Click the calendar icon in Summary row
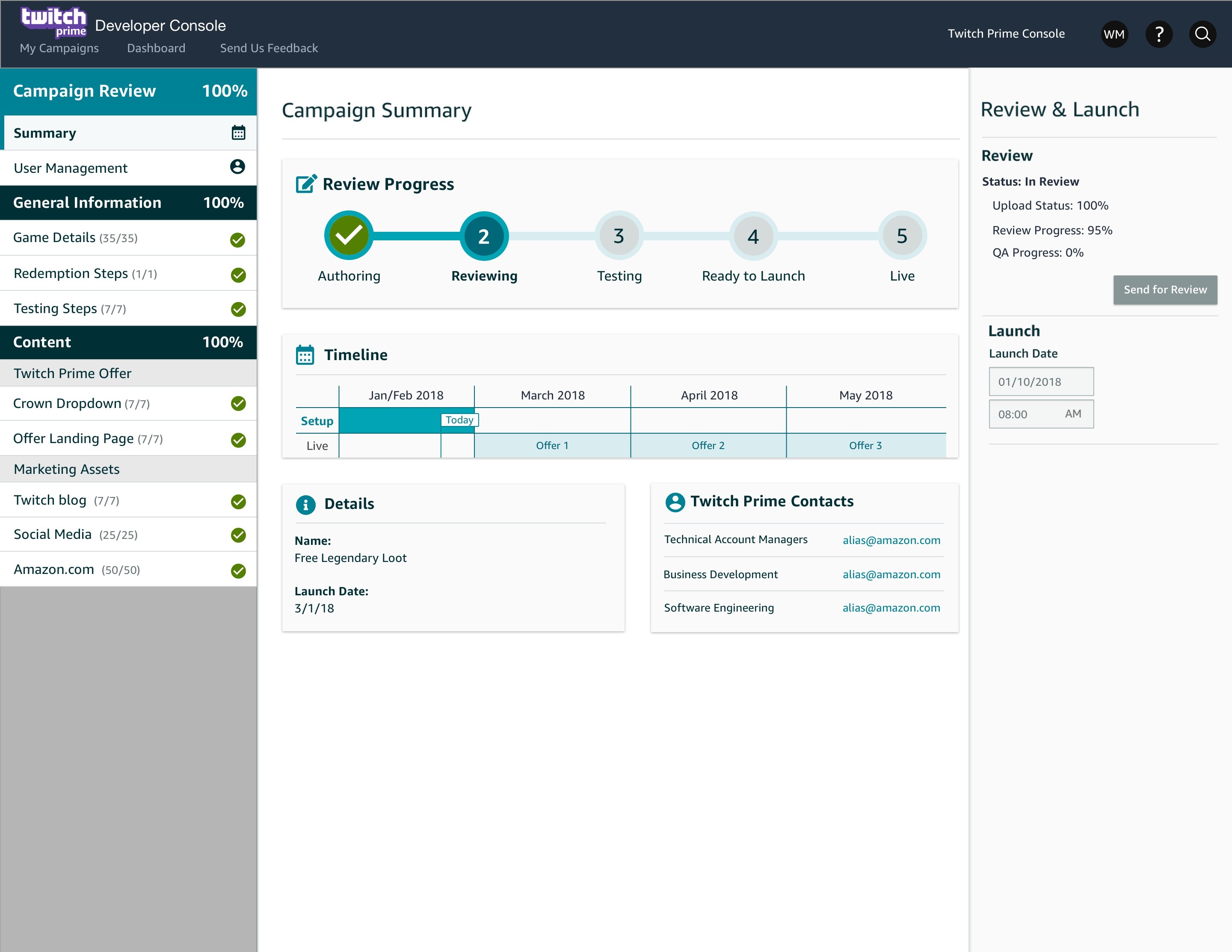 point(238,133)
